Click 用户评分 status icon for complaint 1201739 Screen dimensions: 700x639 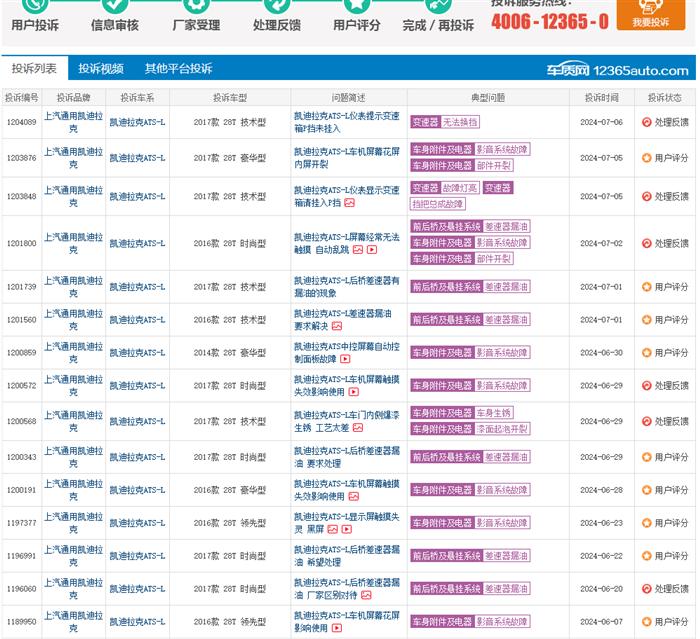(646, 287)
